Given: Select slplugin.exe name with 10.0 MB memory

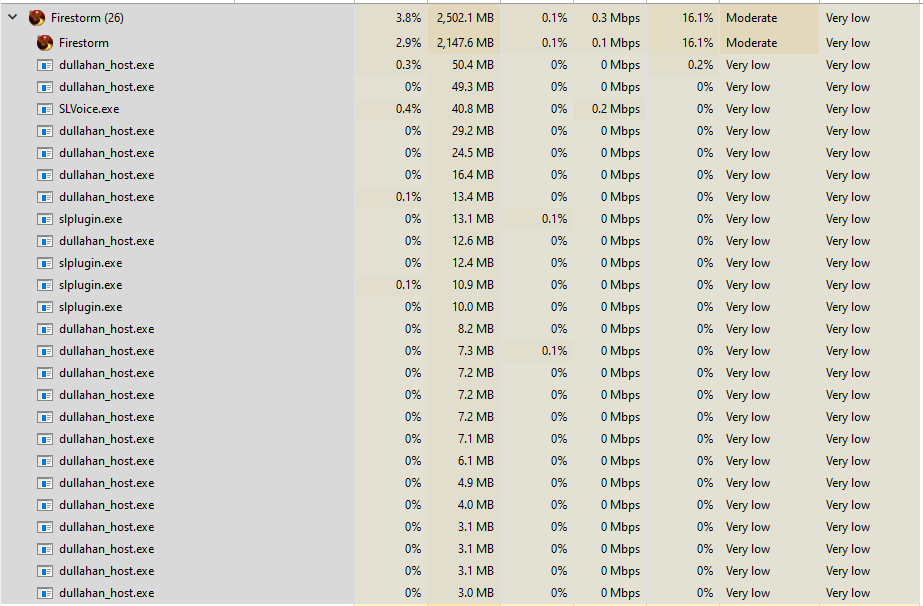Looking at the screenshot, I should pyautogui.click(x=91, y=307).
